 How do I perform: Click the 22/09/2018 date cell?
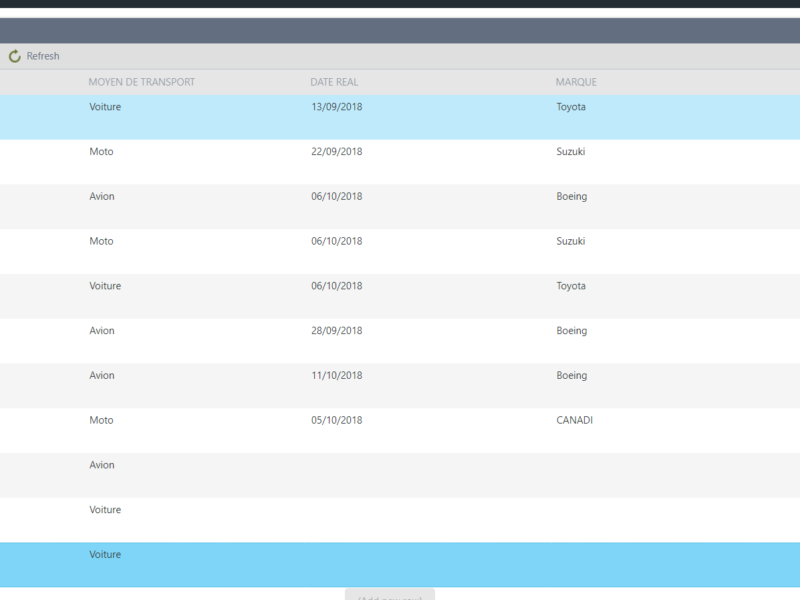coord(337,152)
